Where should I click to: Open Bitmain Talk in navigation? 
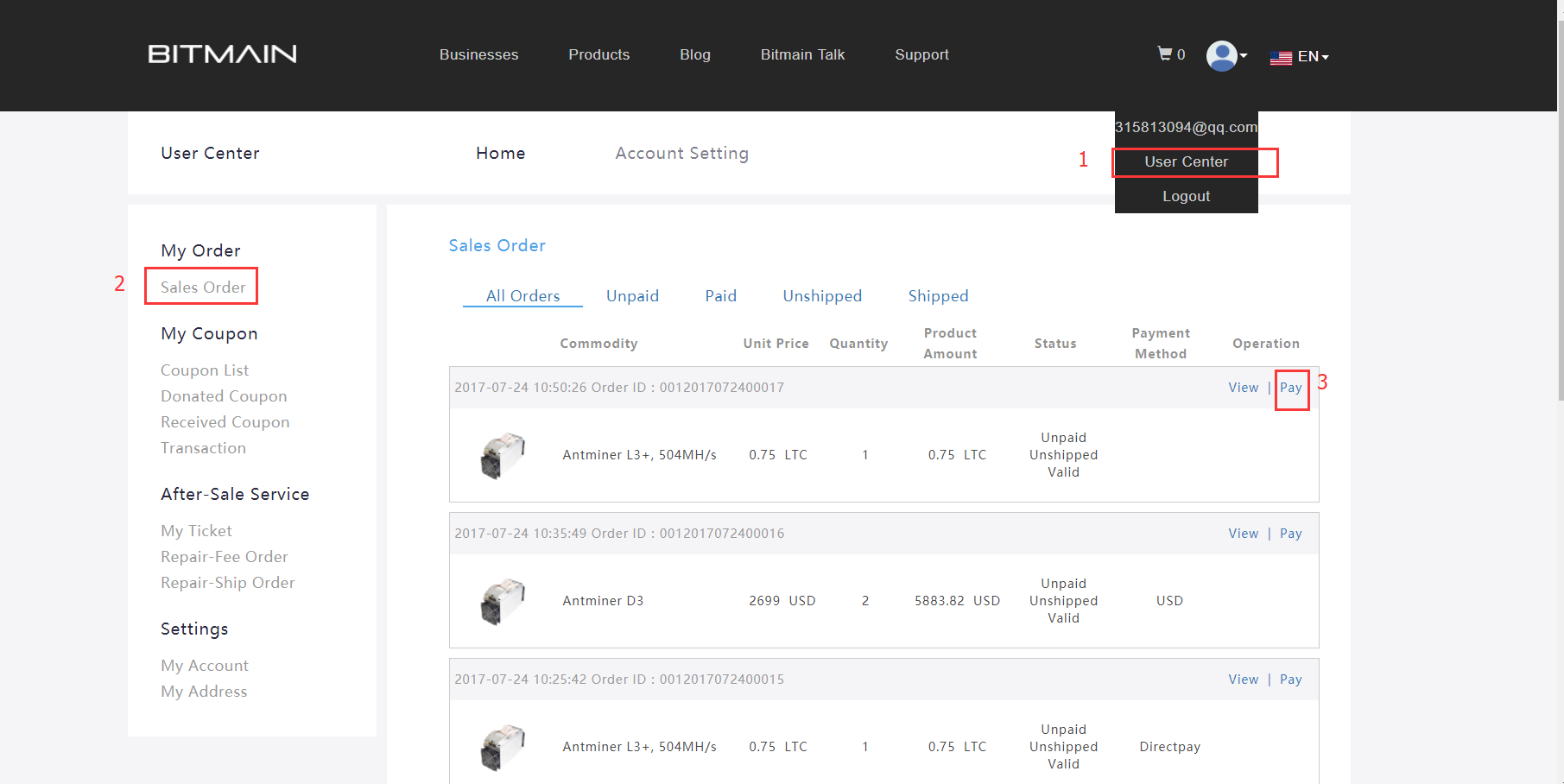pyautogui.click(x=802, y=54)
